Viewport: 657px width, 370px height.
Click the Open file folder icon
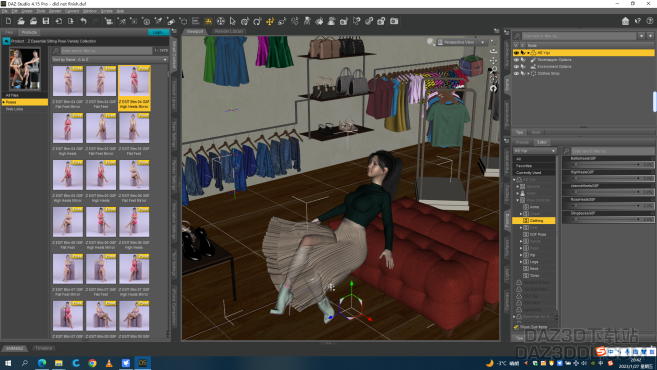pos(21,21)
